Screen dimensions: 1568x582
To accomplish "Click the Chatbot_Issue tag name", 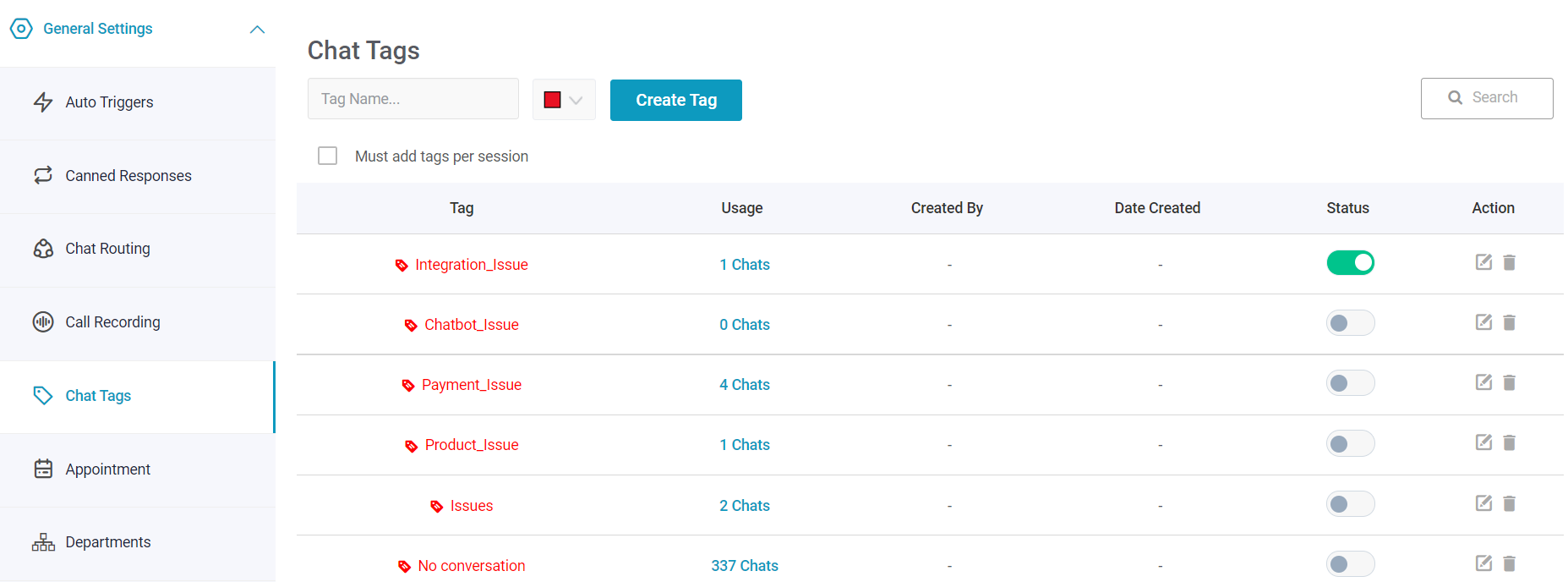I will click(472, 325).
